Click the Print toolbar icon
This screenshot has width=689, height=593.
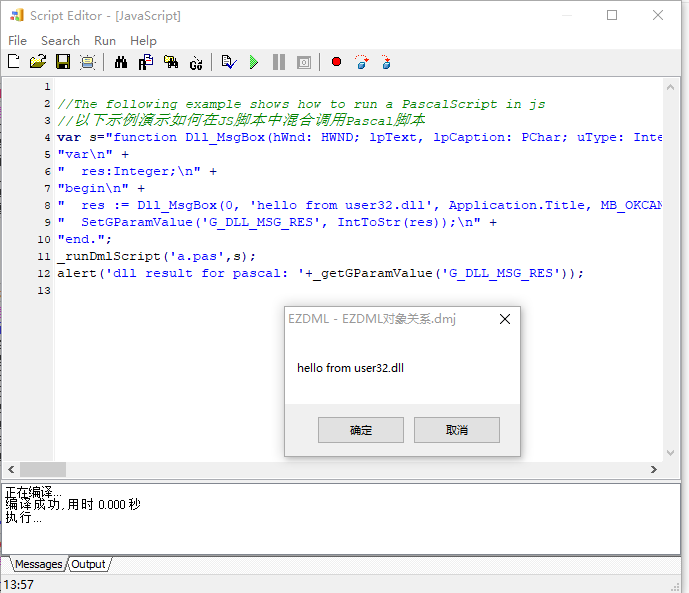(x=88, y=62)
